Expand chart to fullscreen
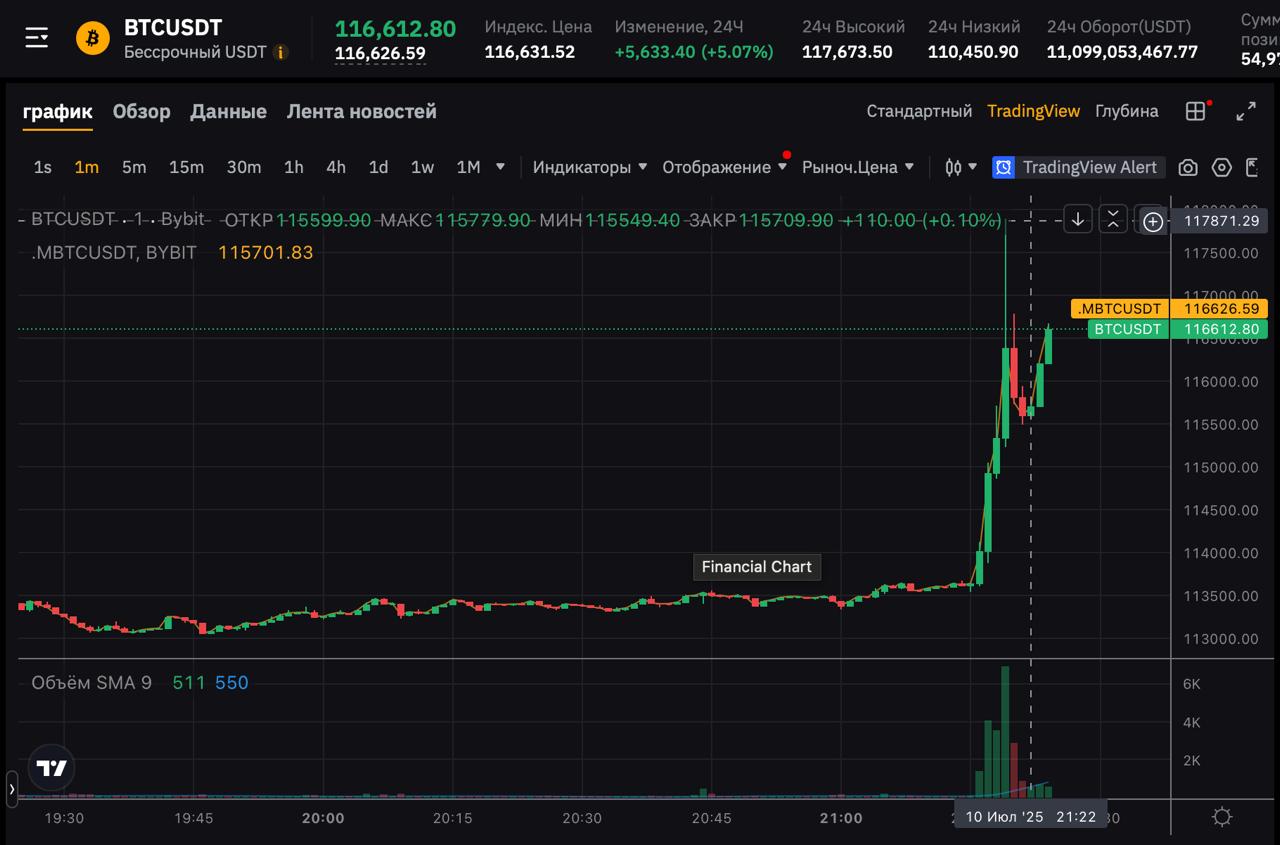 click(x=1246, y=111)
